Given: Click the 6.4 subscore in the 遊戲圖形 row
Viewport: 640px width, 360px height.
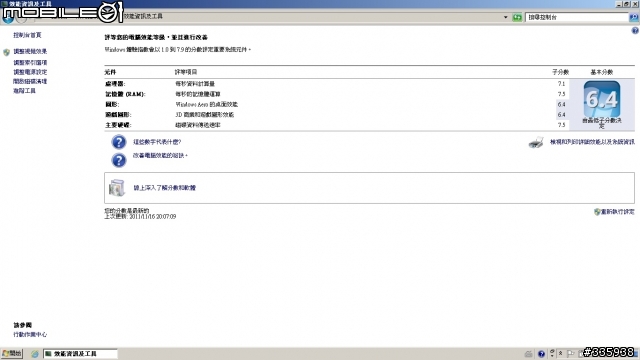Looking at the screenshot, I should coord(561,115).
